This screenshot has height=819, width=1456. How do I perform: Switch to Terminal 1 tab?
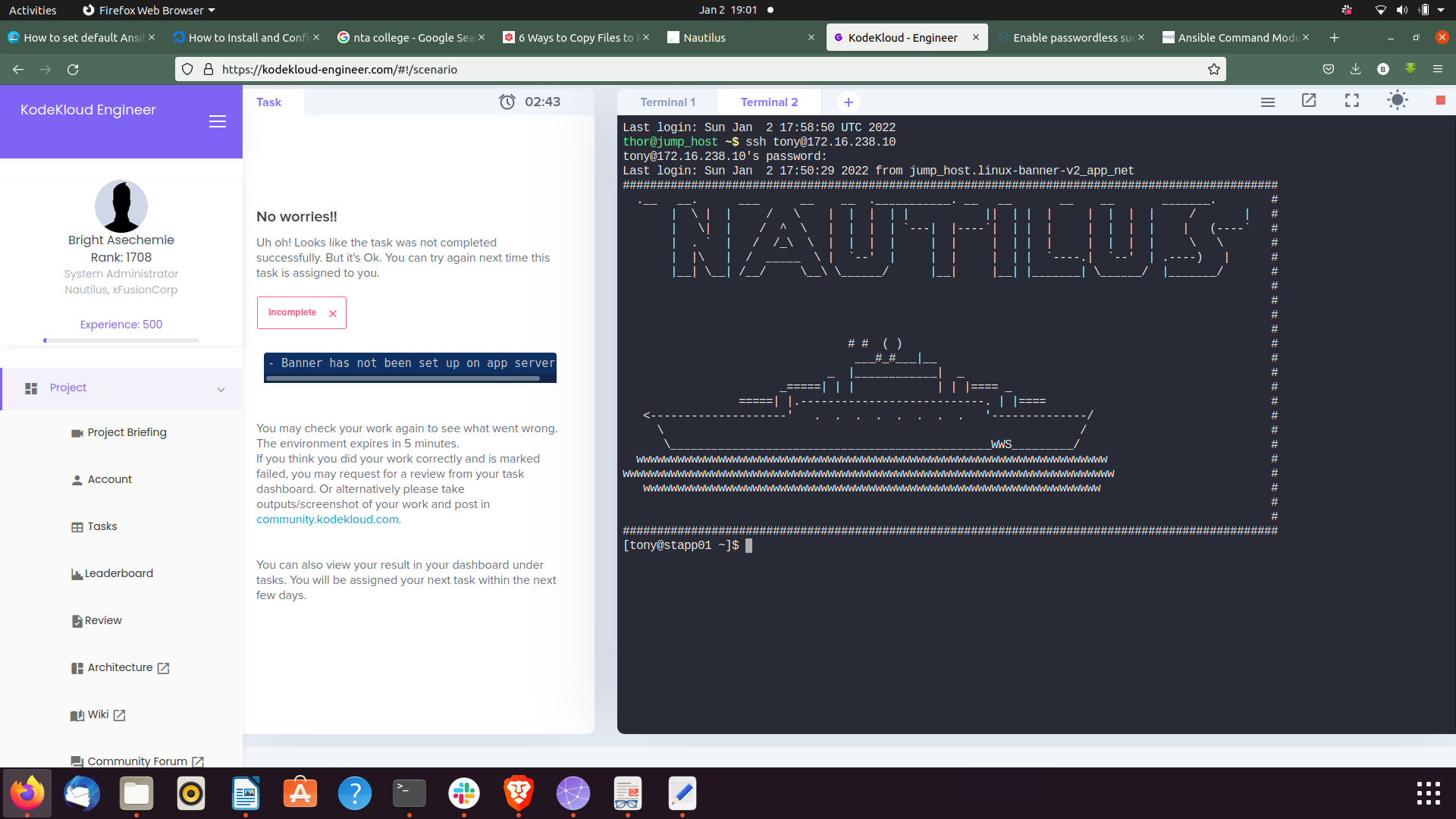[667, 102]
